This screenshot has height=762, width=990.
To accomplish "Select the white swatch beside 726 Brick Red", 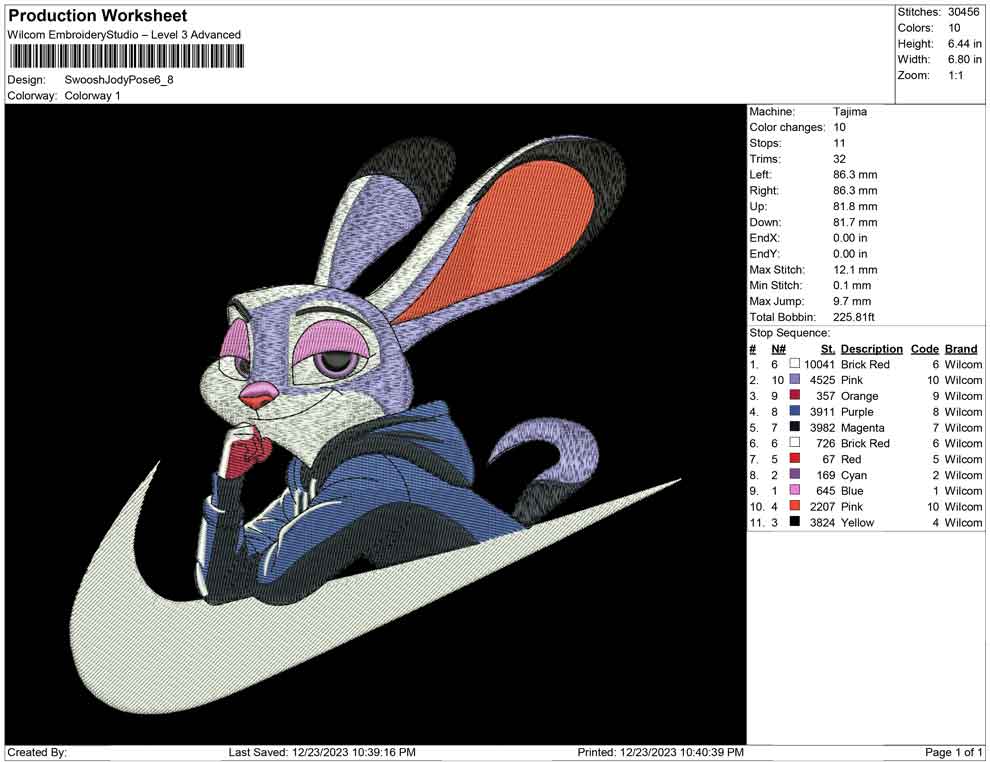I will tap(794, 443).
